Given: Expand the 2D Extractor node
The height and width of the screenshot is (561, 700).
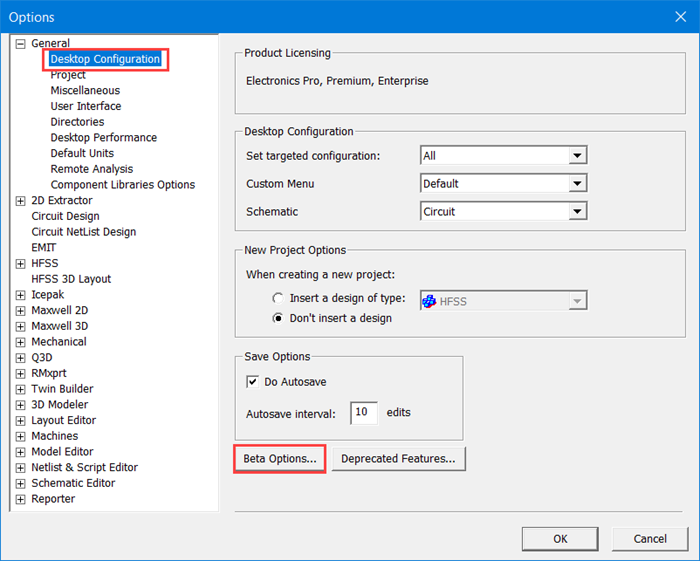Looking at the screenshot, I should pos(21,201).
